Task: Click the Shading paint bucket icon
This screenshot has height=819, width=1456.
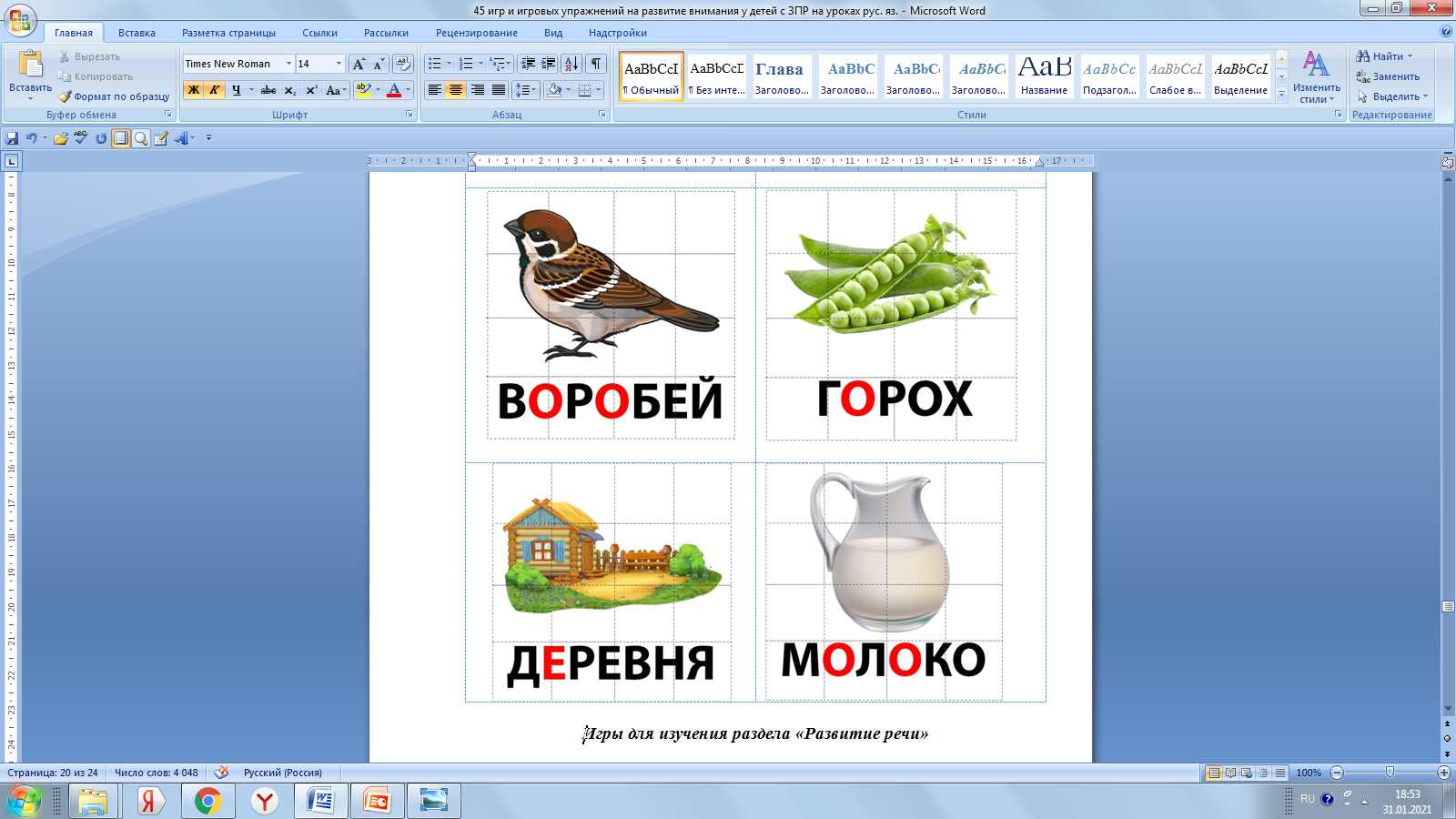Action: pyautogui.click(x=554, y=90)
